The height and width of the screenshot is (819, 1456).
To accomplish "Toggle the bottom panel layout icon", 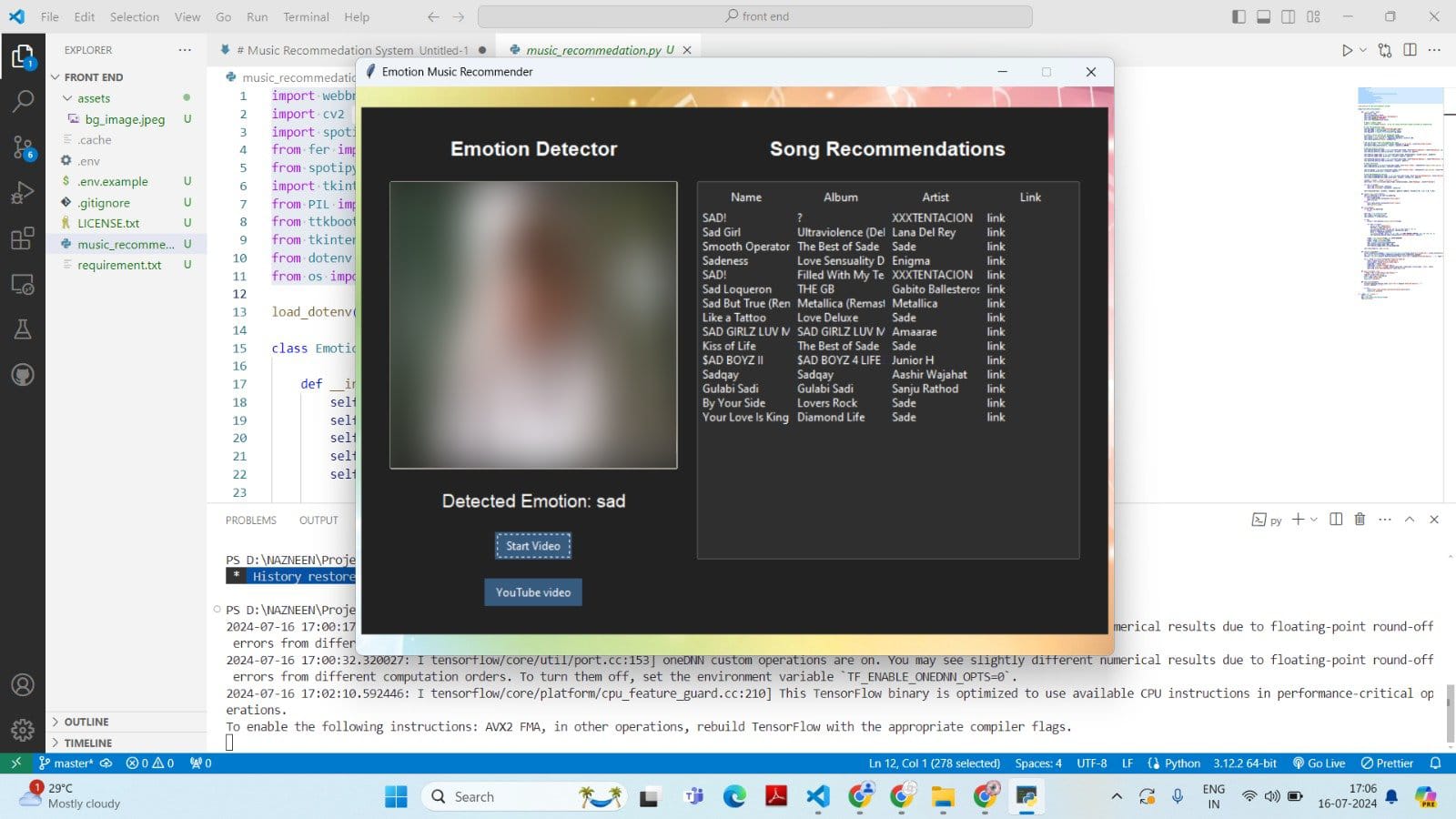I will click(x=1263, y=16).
